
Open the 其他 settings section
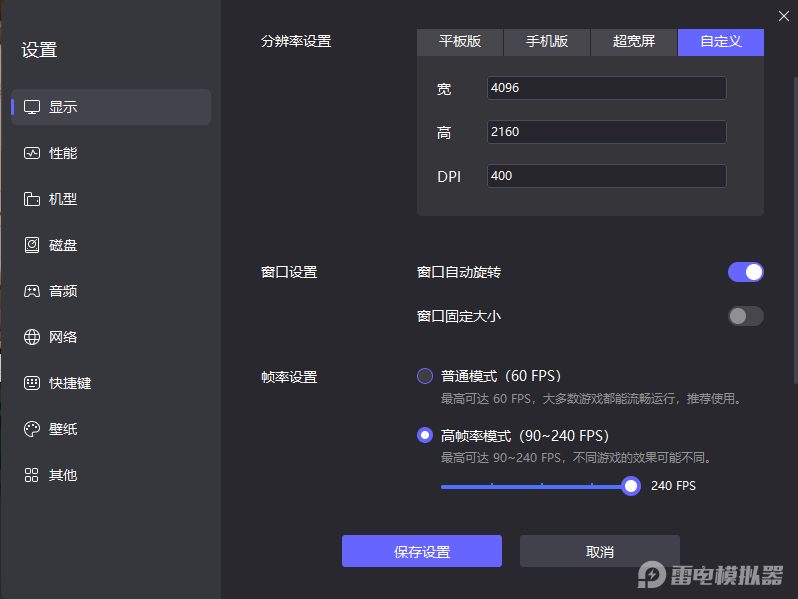111,475
